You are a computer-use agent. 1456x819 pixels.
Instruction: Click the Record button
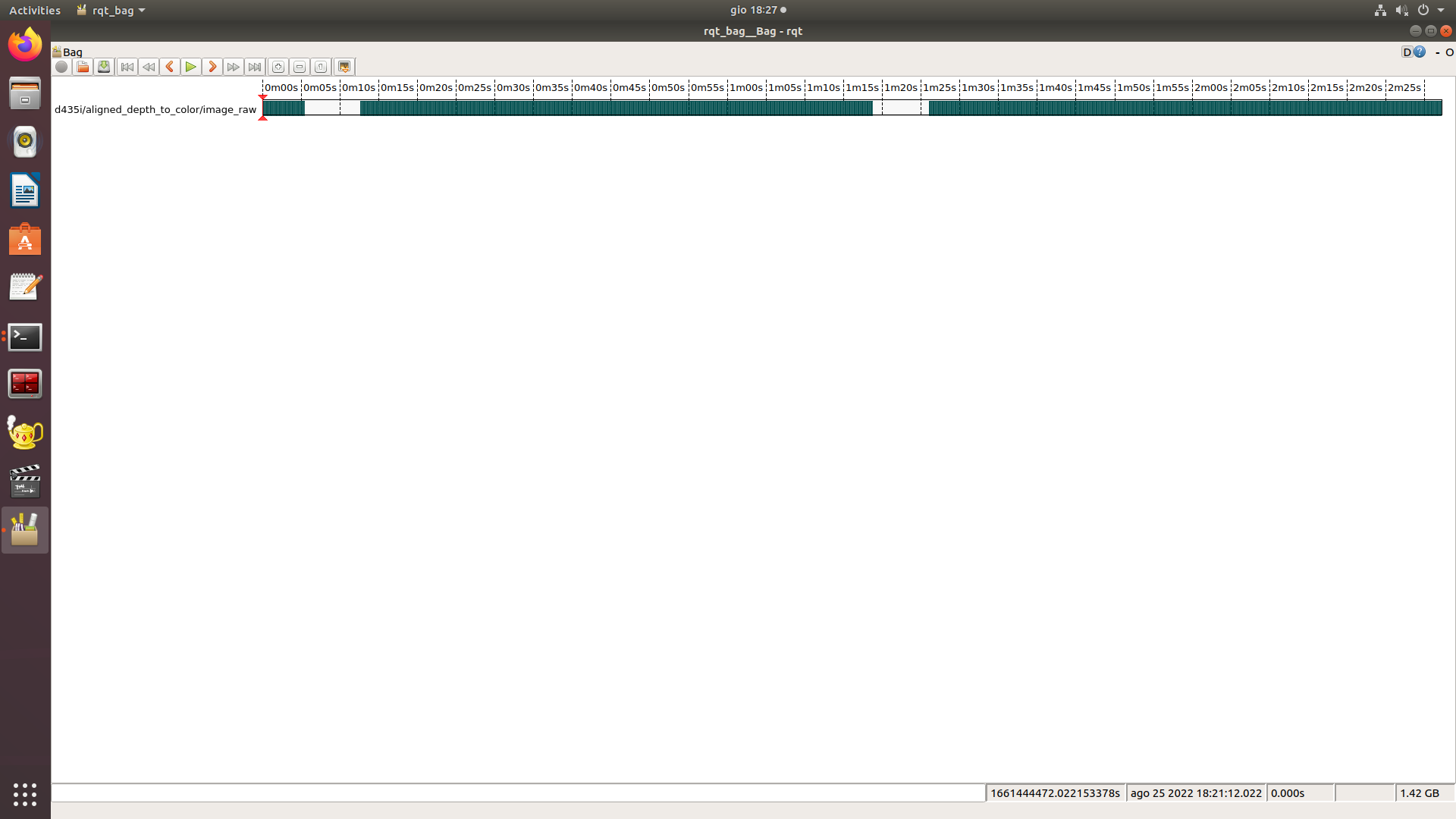(61, 67)
